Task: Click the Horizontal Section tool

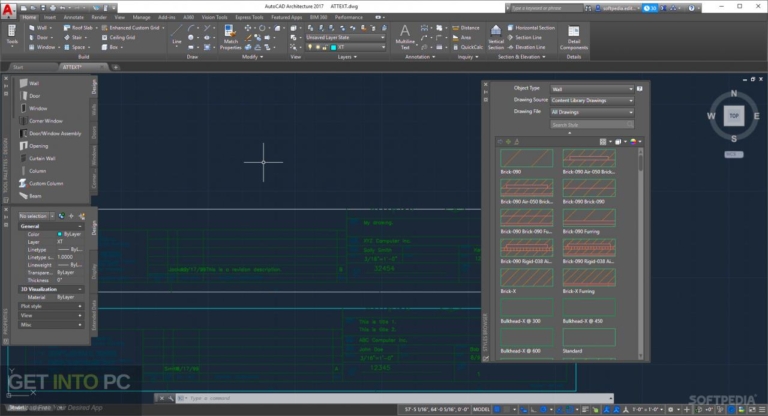Action: coord(531,28)
